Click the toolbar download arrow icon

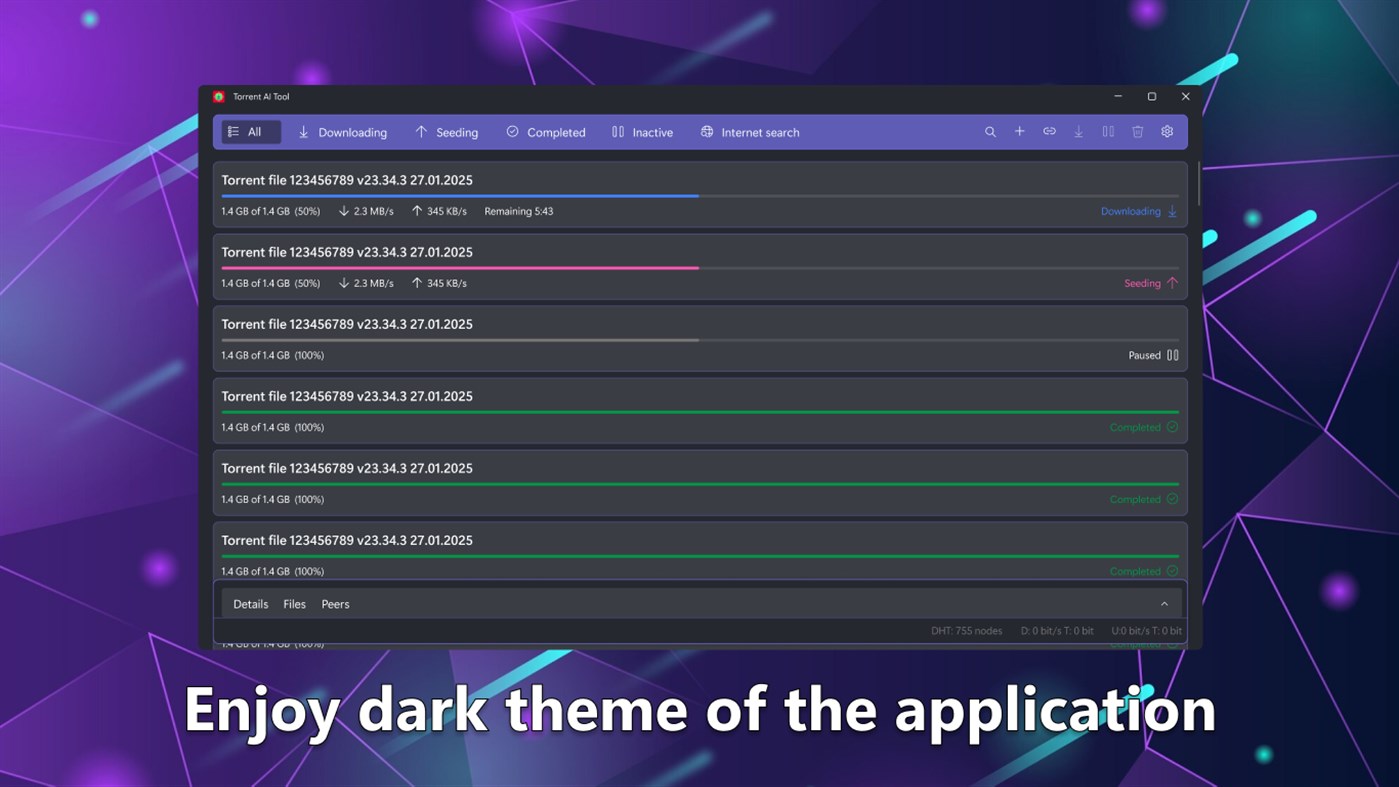pos(1079,132)
